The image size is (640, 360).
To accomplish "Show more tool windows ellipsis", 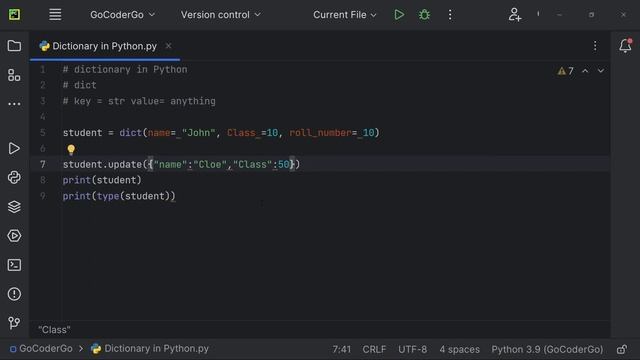I will 14,104.
